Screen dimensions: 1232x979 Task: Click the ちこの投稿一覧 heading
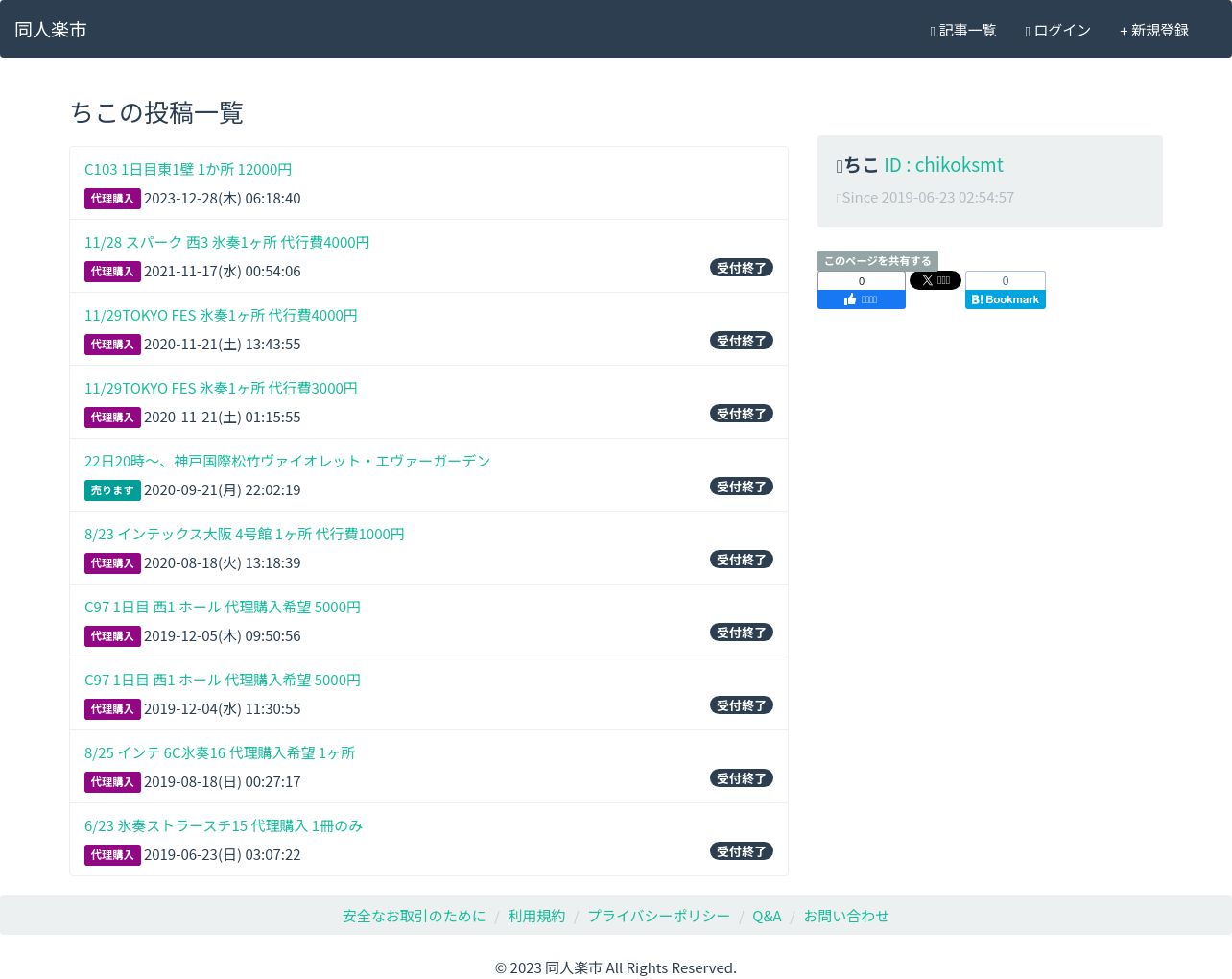pyautogui.click(x=156, y=112)
